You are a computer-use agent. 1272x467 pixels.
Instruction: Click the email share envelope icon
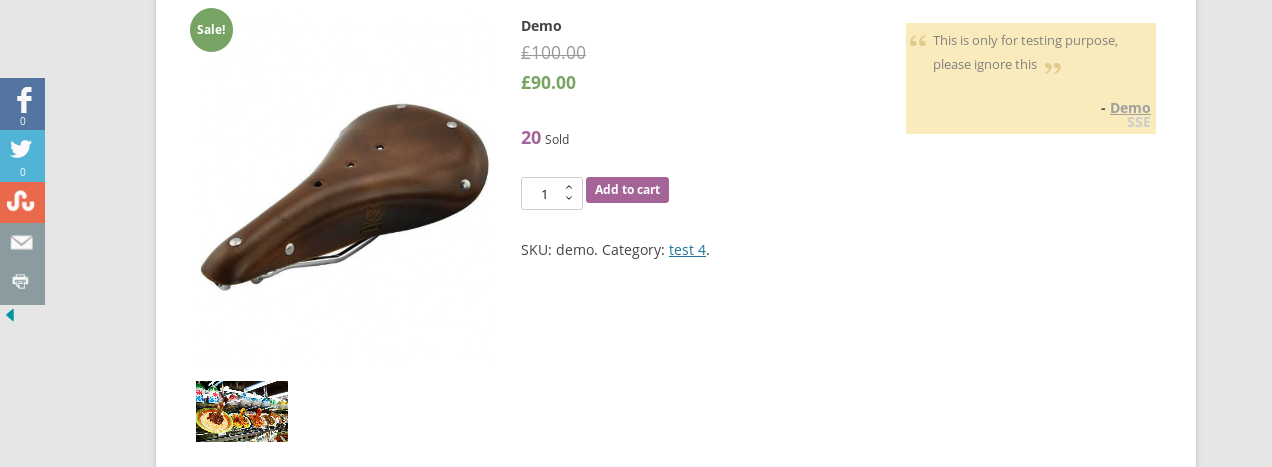click(x=22, y=243)
